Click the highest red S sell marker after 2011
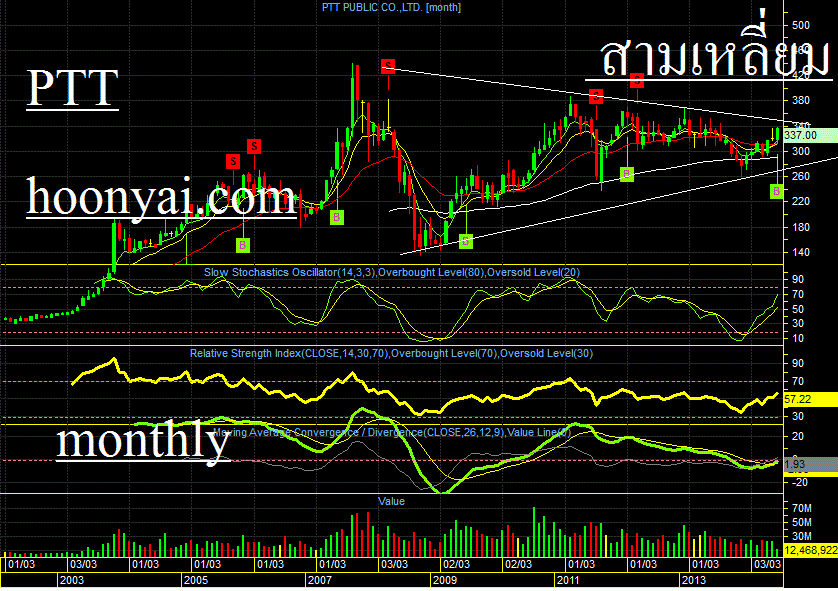Screen dimensions: 838x591 pos(637,81)
